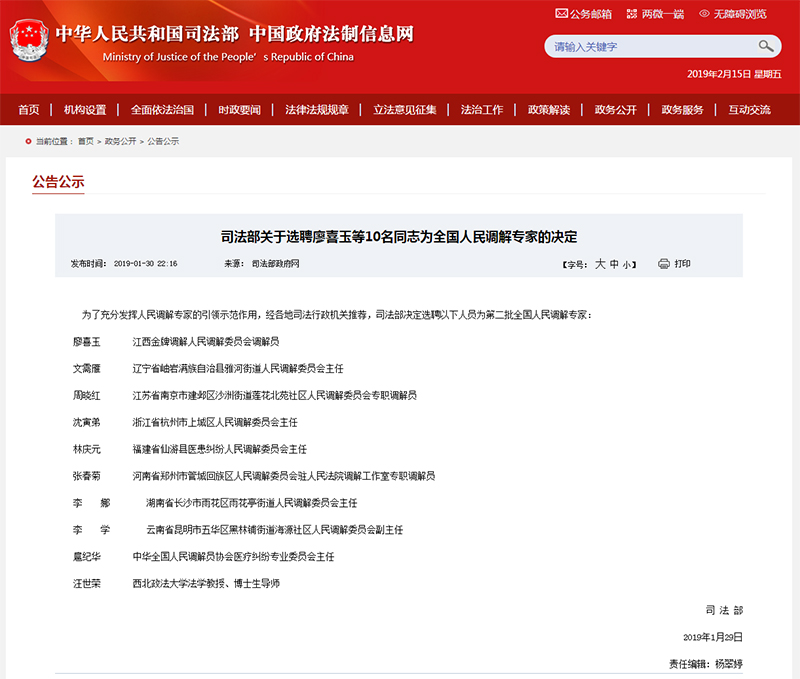Go to the 首页 navigation tab
The image size is (800, 679).
[29, 110]
